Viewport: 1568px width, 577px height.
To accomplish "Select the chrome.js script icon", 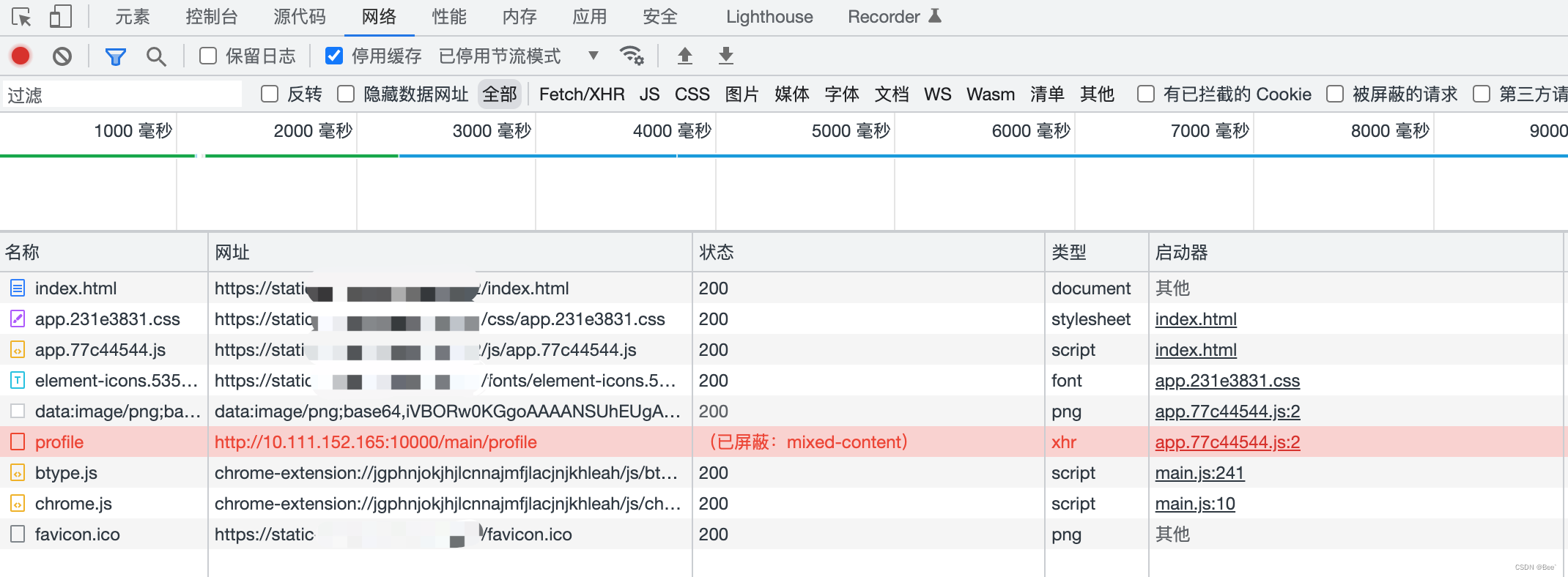I will 18,503.
